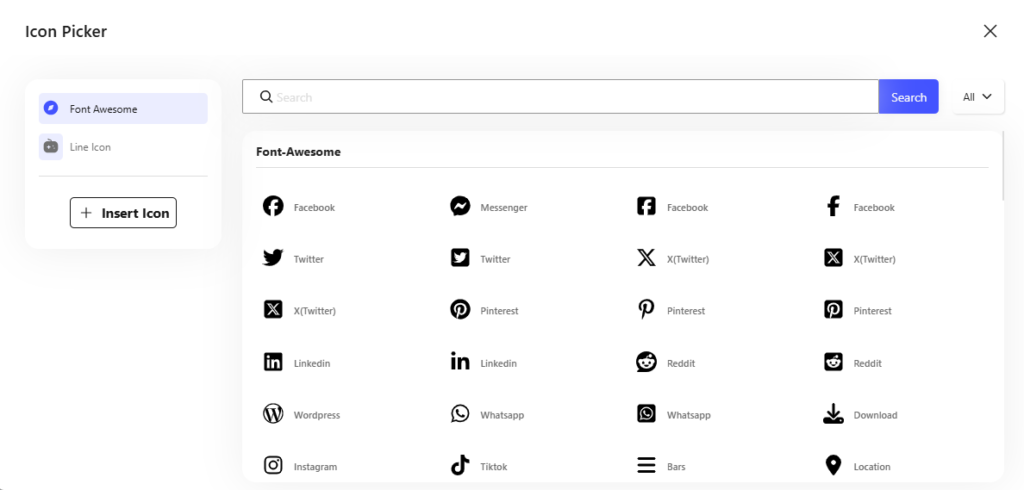1024x490 pixels.
Task: Select the Tiktok icon
Action: (x=460, y=465)
